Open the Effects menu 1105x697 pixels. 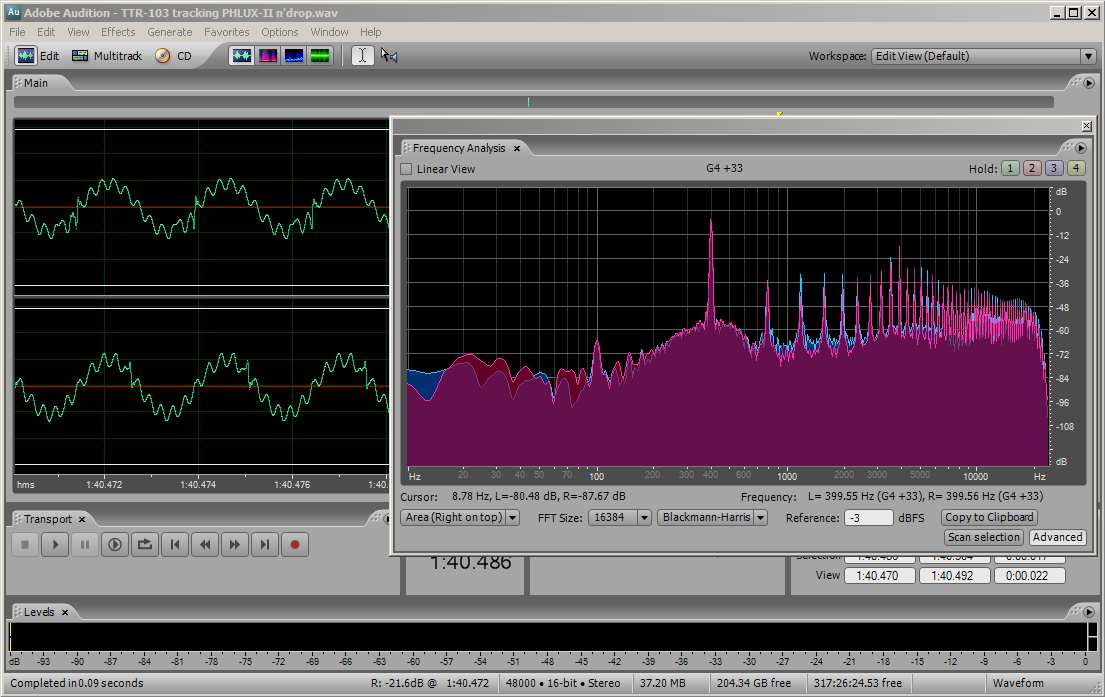pos(118,32)
